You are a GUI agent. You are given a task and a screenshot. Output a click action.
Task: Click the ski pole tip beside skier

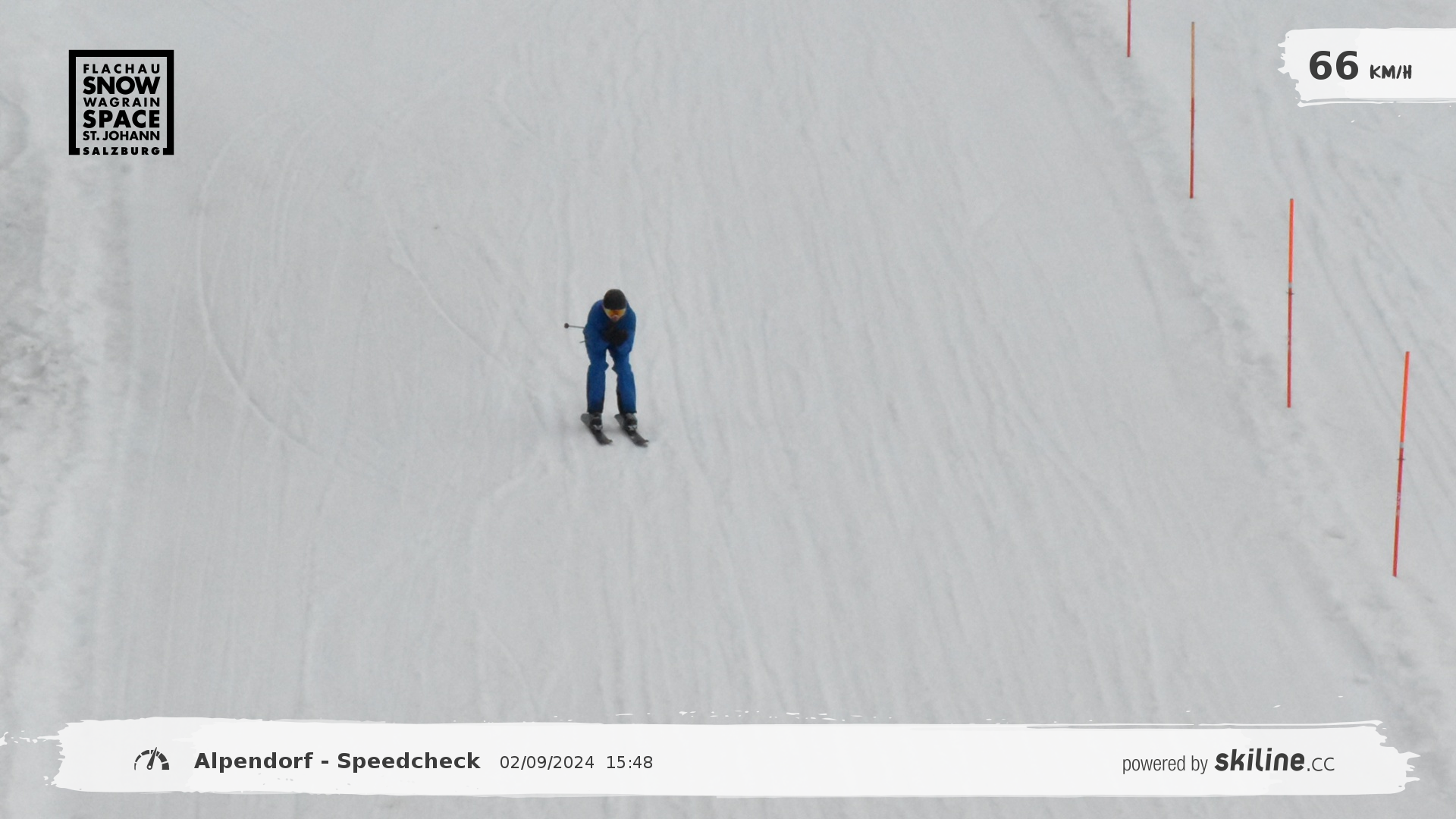click(567, 326)
